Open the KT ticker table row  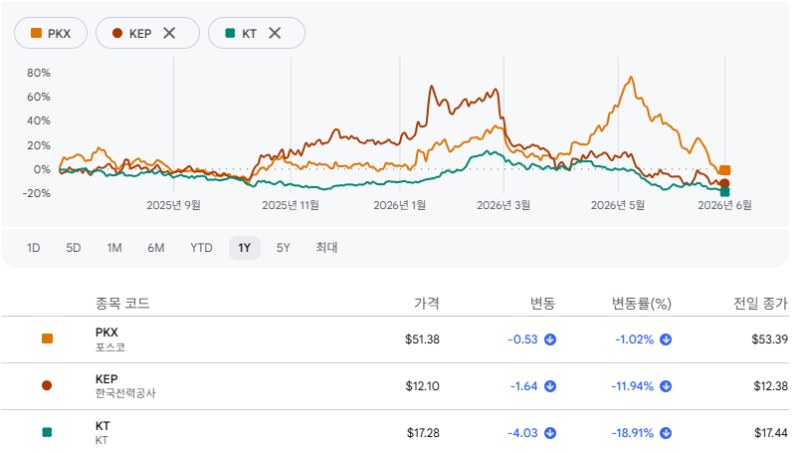click(395, 432)
